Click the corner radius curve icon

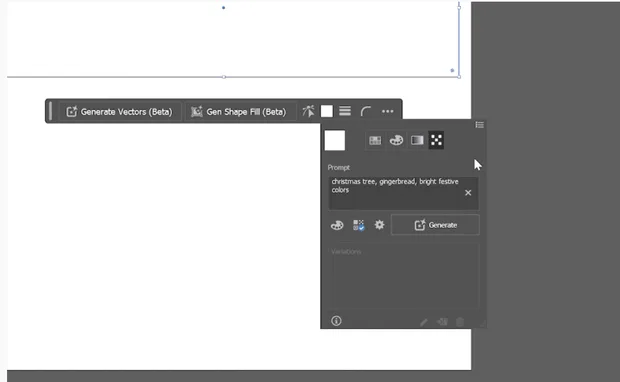coord(366,112)
